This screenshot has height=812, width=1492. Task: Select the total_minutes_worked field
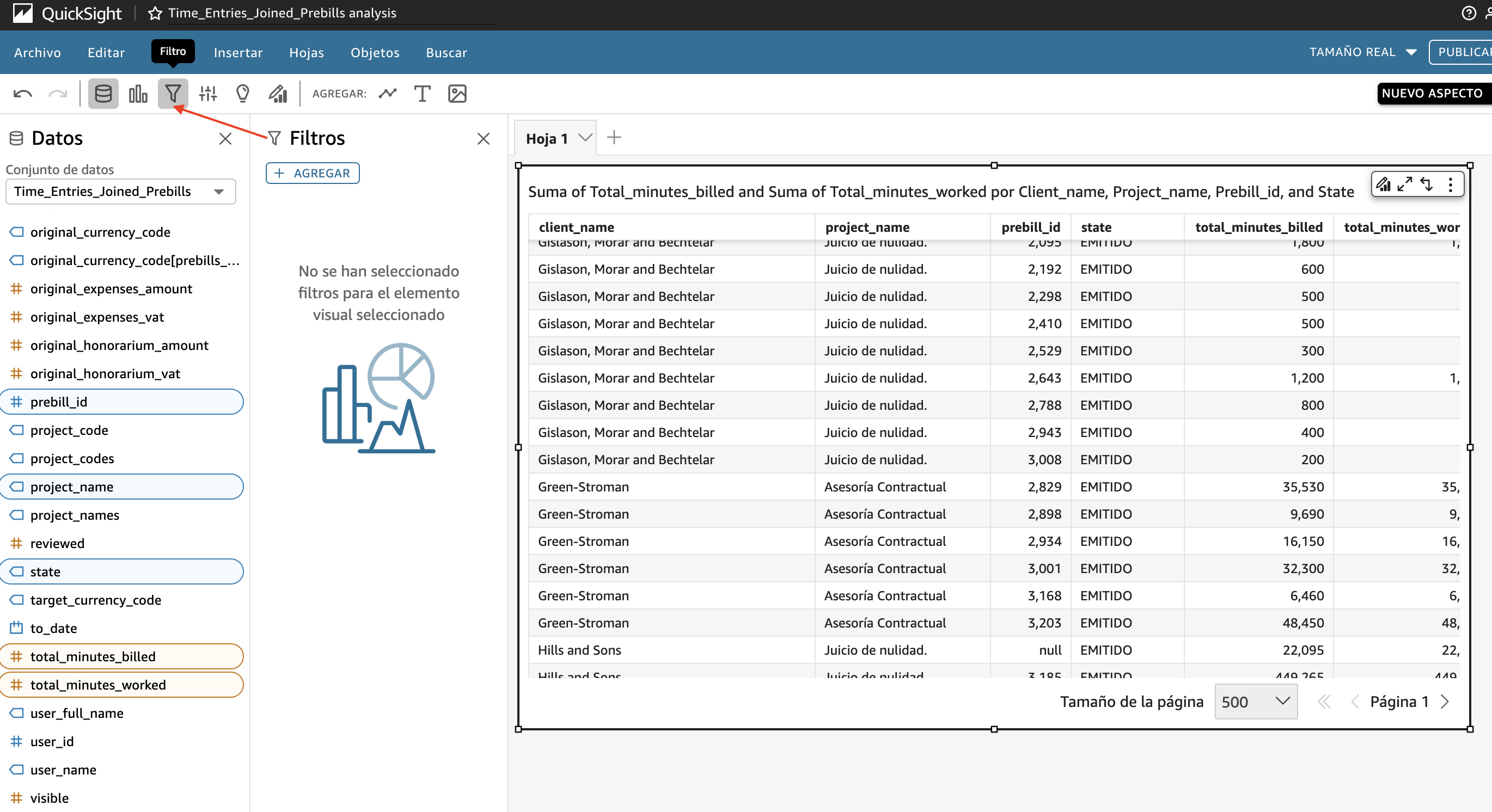point(121,685)
